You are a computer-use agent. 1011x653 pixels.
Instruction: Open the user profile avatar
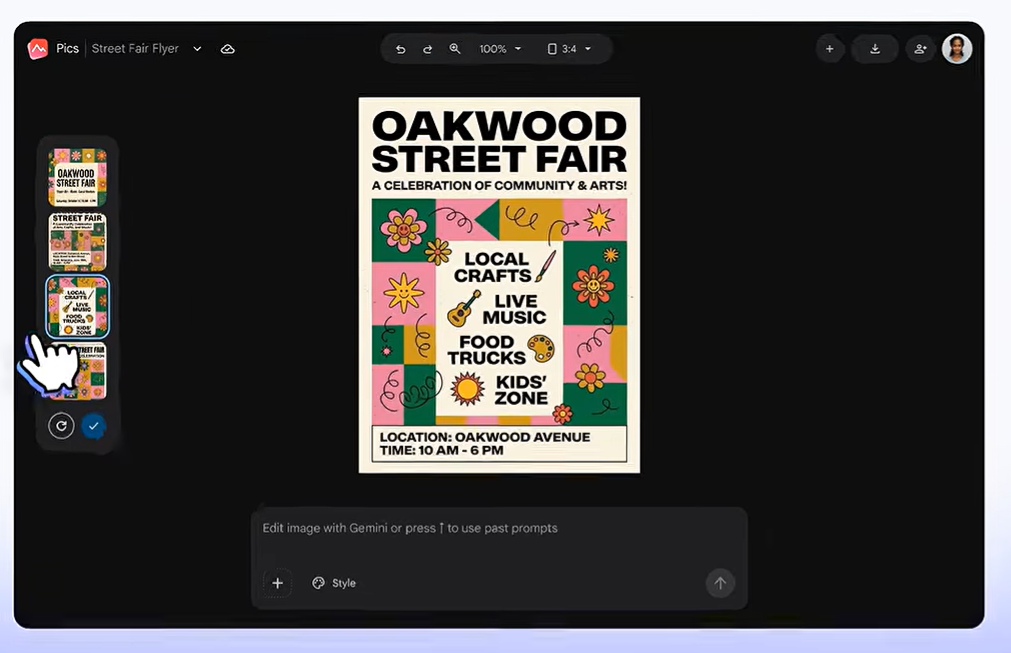coord(957,49)
